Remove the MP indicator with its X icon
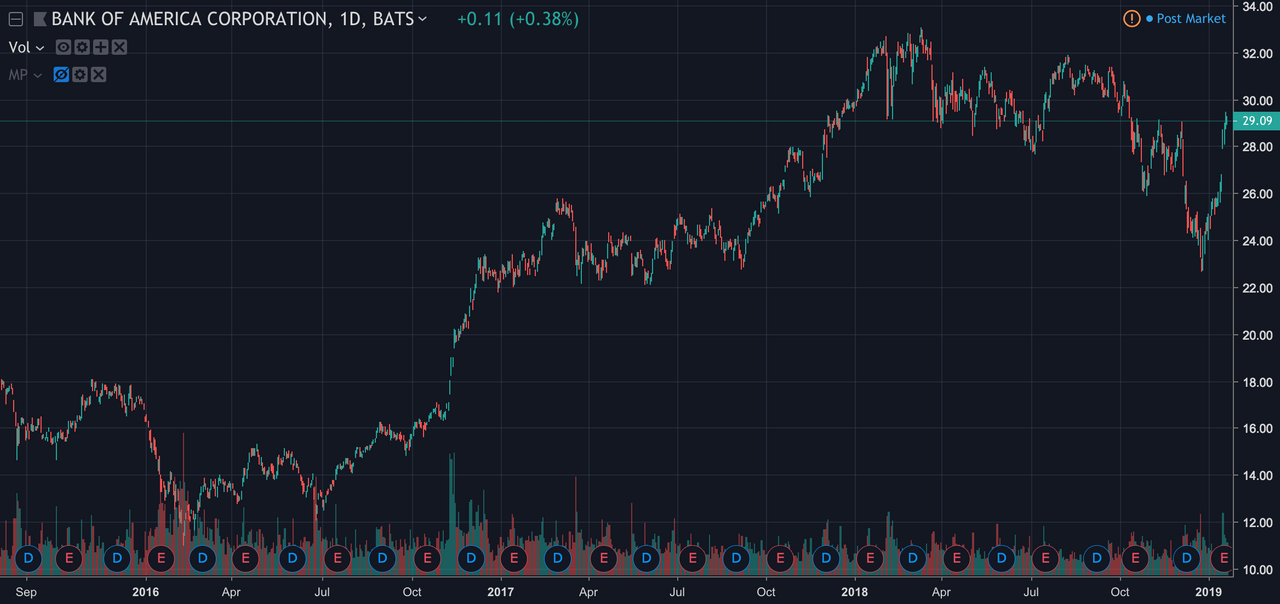This screenshot has height=604, width=1280. pyautogui.click(x=98, y=75)
